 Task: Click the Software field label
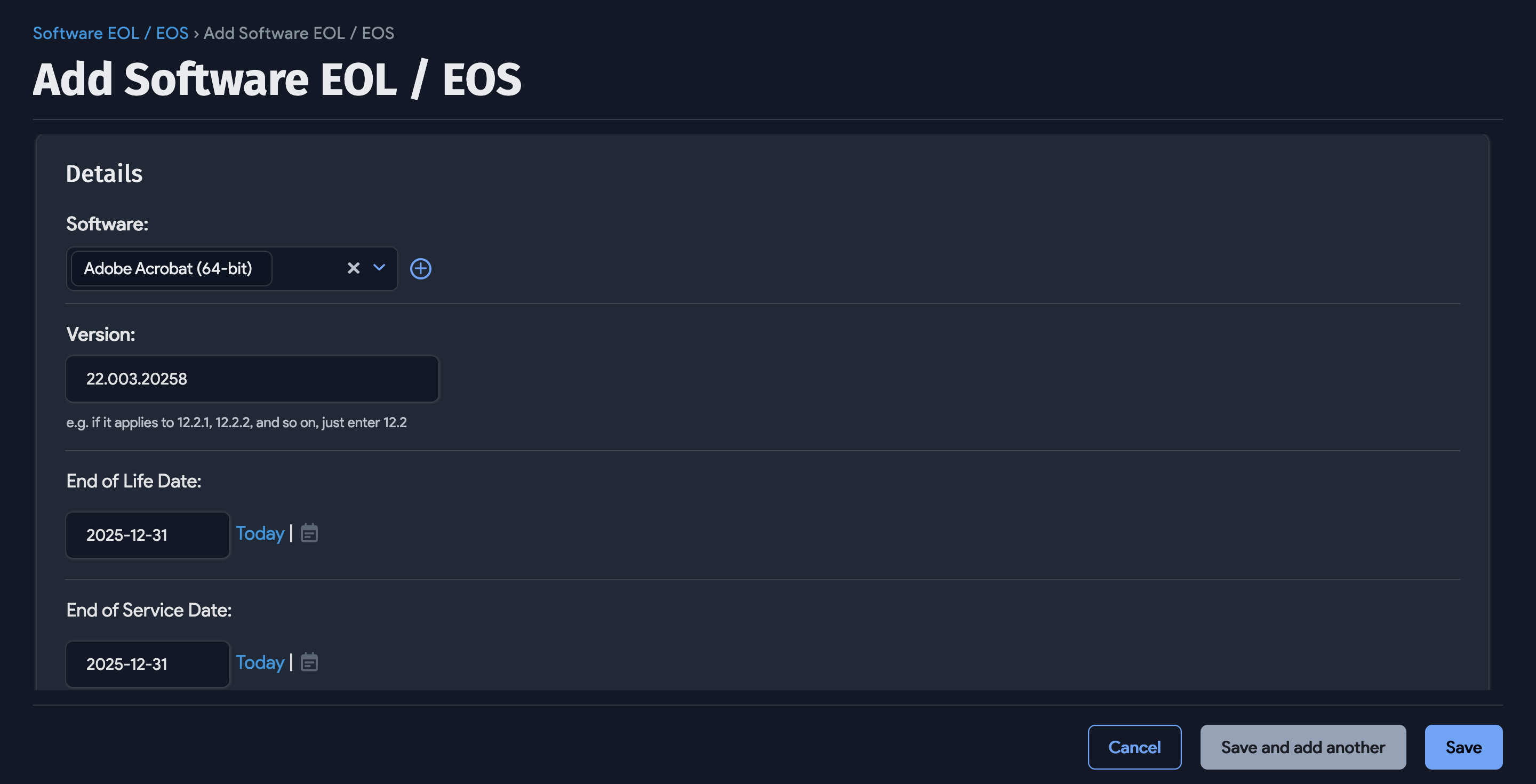(107, 223)
